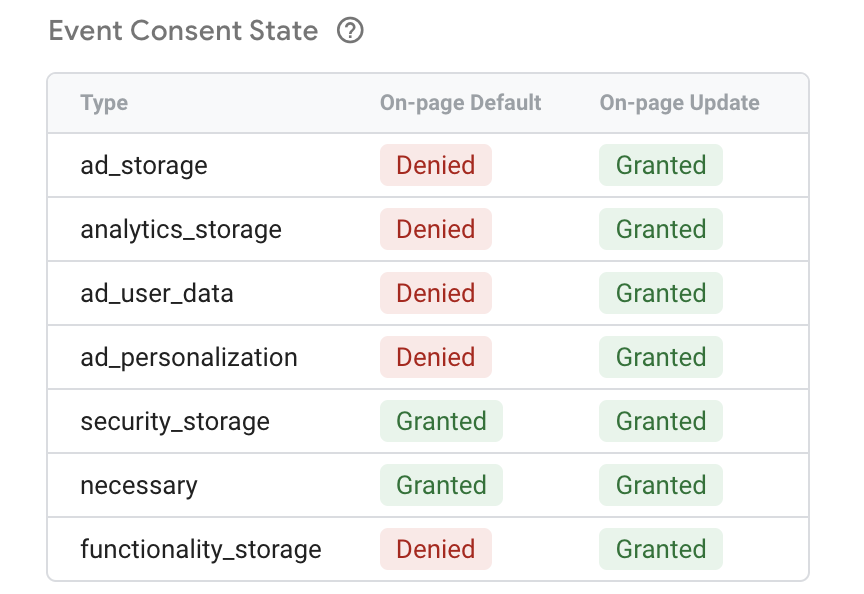Click the Event Consent State heading
Viewport: 864px width, 594px height.
(183, 31)
